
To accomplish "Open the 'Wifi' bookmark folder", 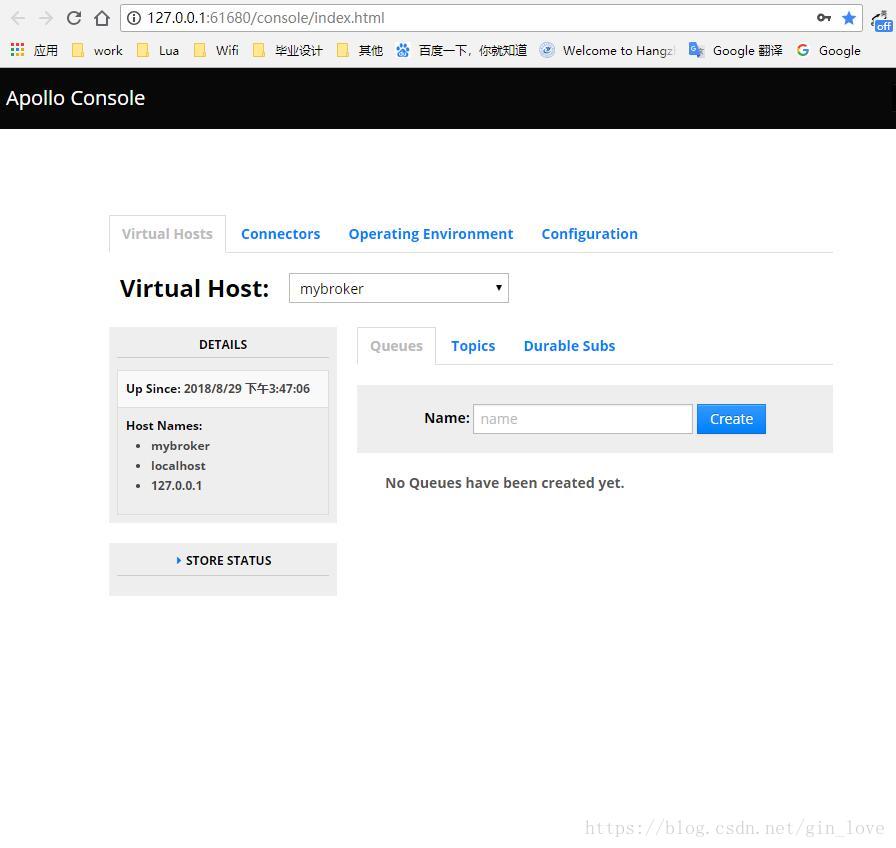I will tap(216, 50).
